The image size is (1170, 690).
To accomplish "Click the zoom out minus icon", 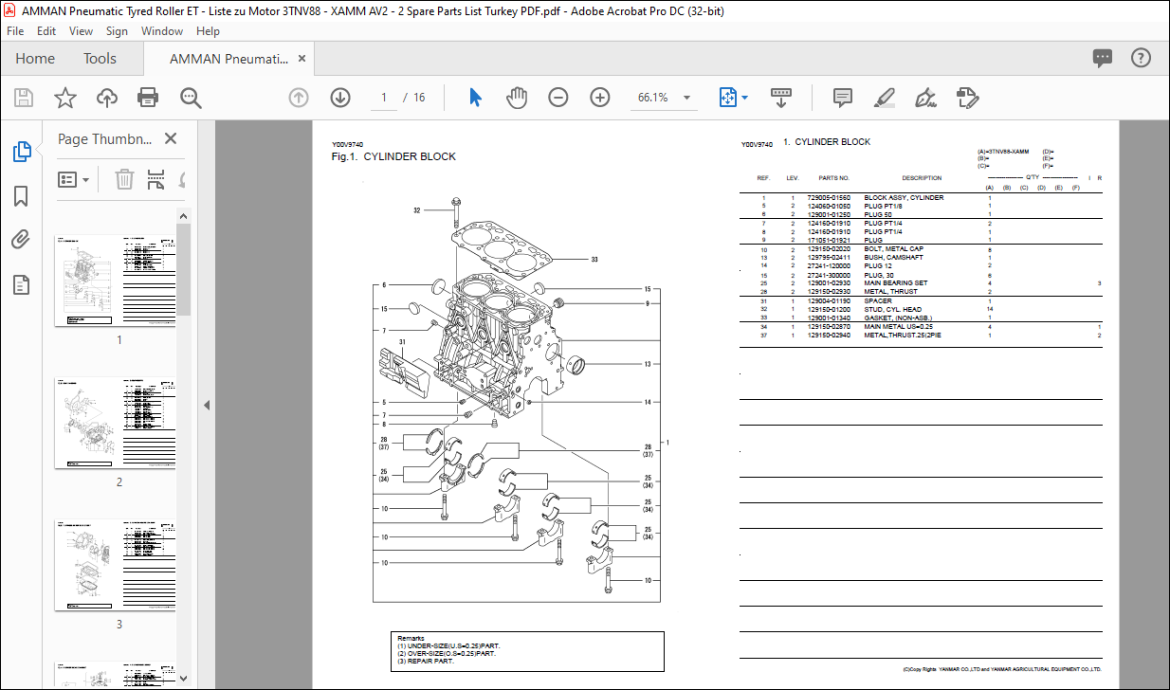I will tap(558, 98).
